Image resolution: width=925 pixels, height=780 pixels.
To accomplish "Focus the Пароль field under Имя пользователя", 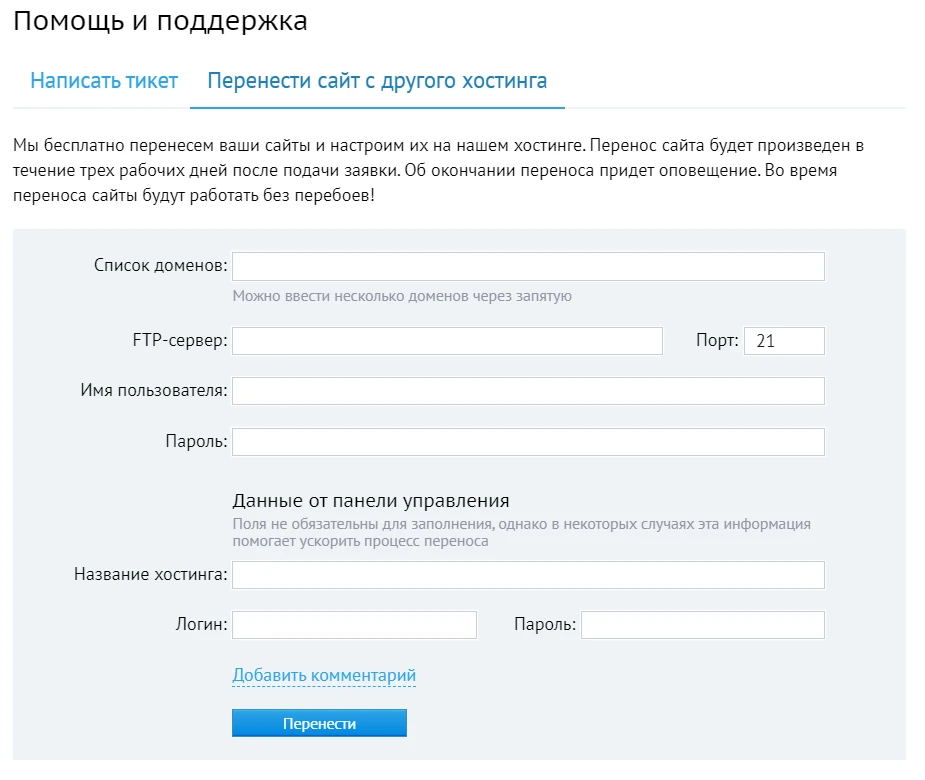I will (527, 440).
